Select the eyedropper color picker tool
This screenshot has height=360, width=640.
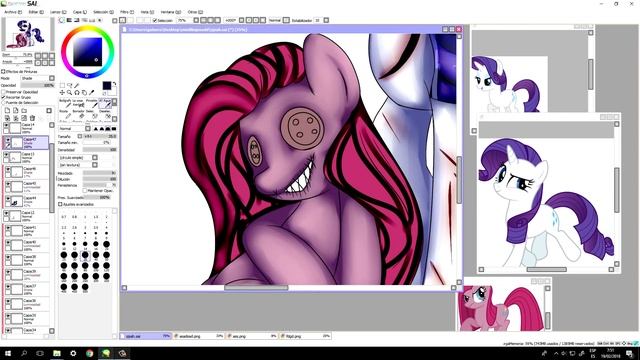tap(91, 93)
